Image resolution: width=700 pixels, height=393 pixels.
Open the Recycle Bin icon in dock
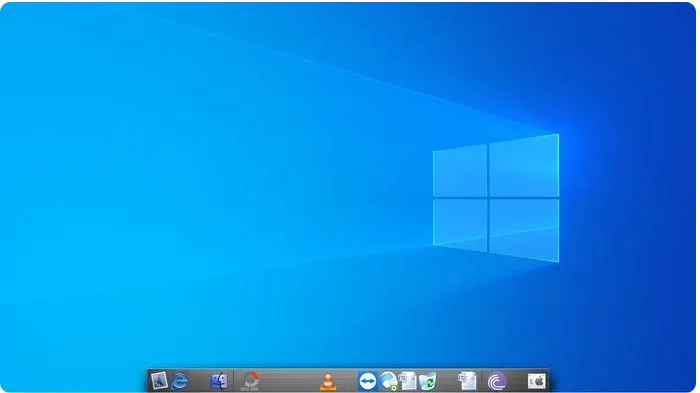click(x=427, y=381)
